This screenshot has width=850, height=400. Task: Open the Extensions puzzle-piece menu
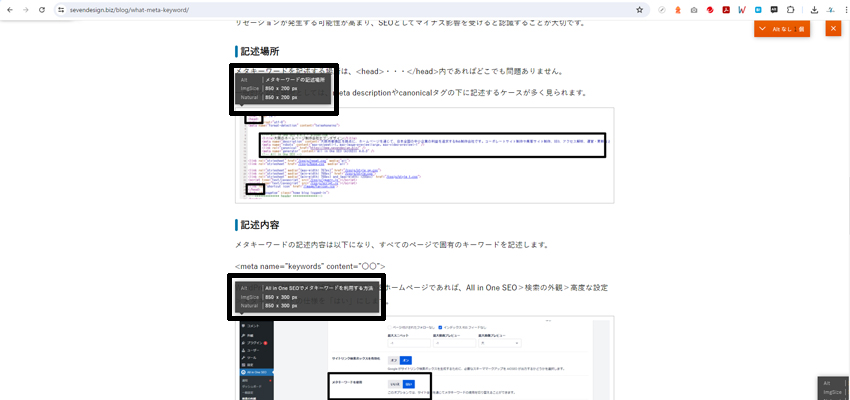[x=789, y=9]
